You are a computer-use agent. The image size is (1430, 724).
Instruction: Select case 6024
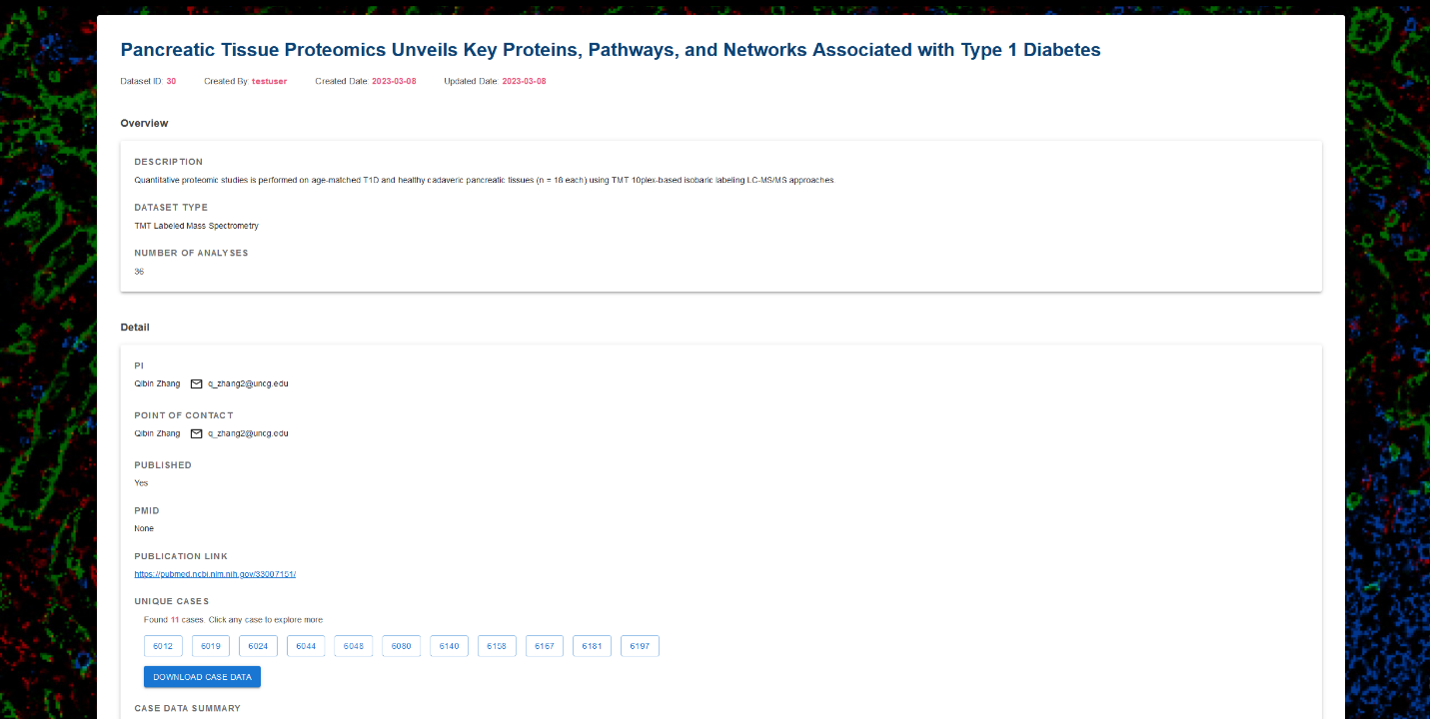[x=258, y=646]
